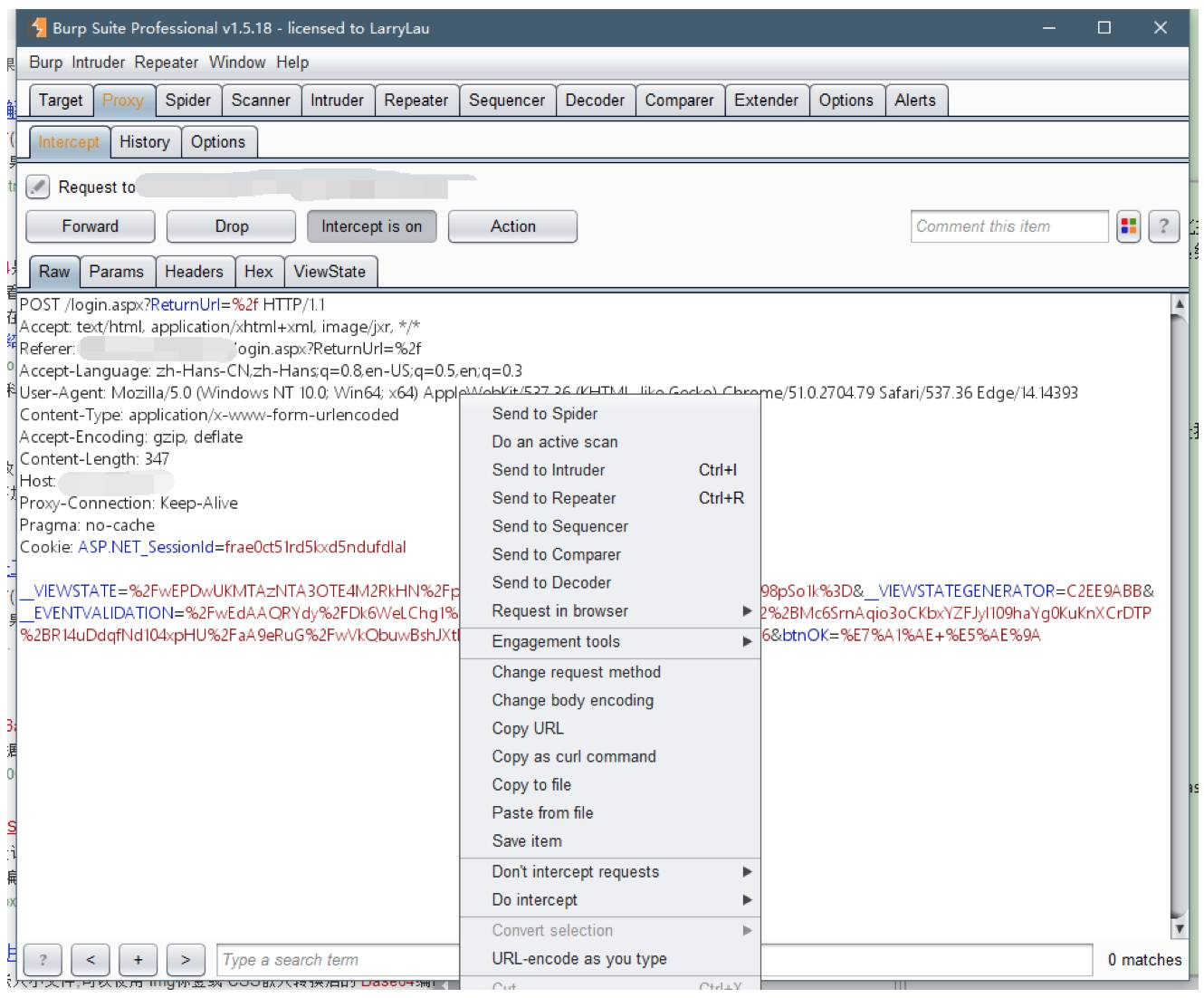Click the request pane scrollbar up arrow
The height and width of the screenshot is (998, 1204).
click(x=1179, y=303)
